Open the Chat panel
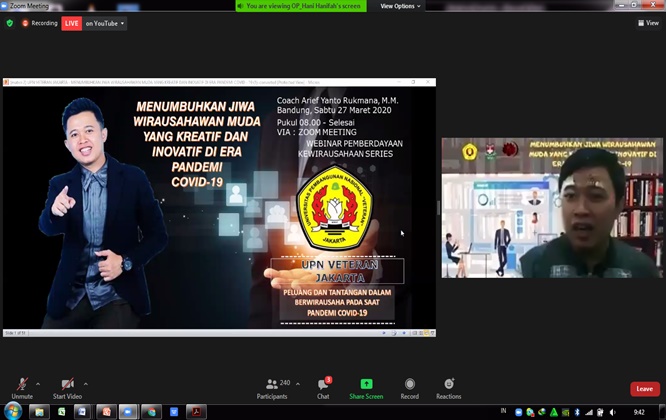Viewport: 666px width, 420px height. (x=323, y=387)
